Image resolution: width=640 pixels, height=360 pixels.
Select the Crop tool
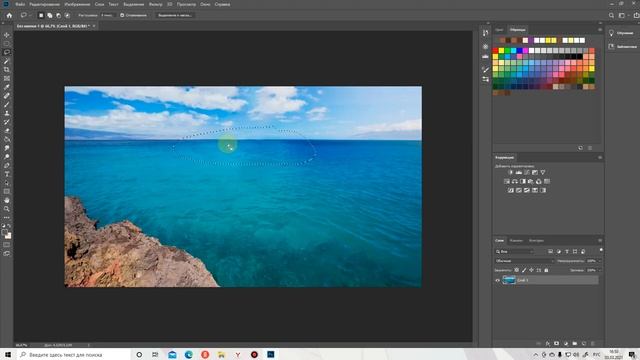tap(7, 70)
